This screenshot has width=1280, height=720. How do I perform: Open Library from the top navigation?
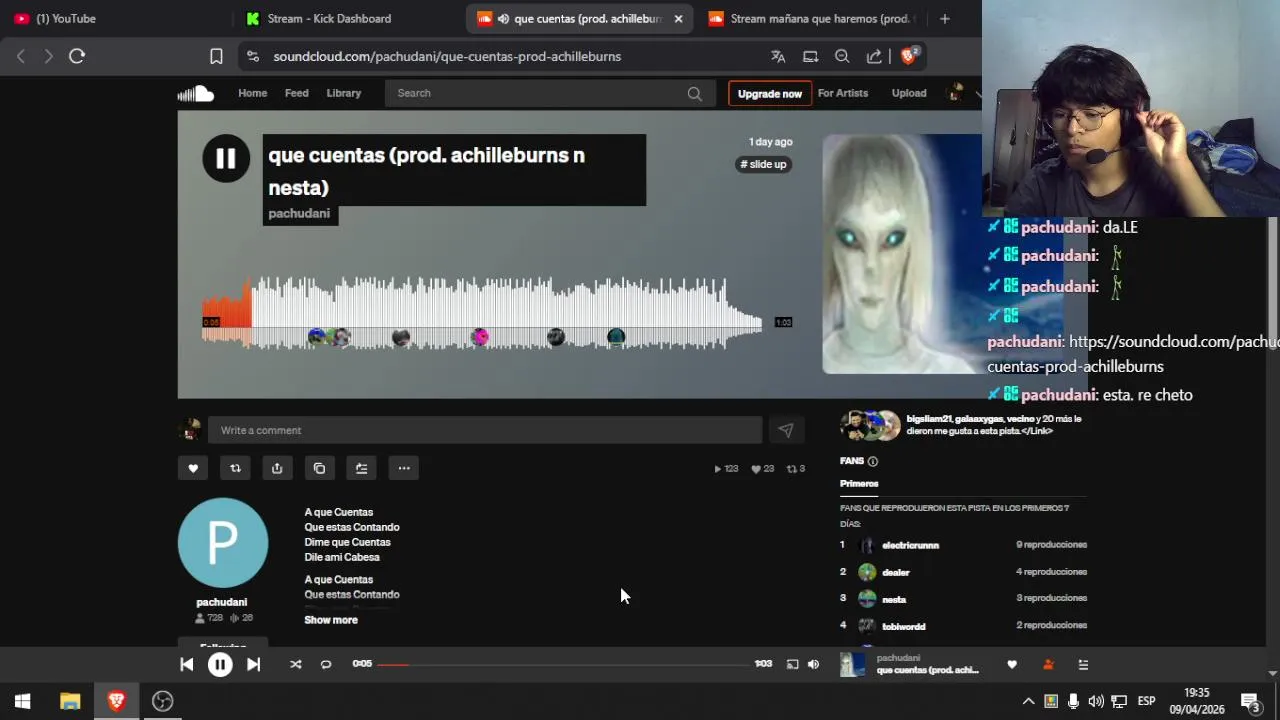coord(343,93)
